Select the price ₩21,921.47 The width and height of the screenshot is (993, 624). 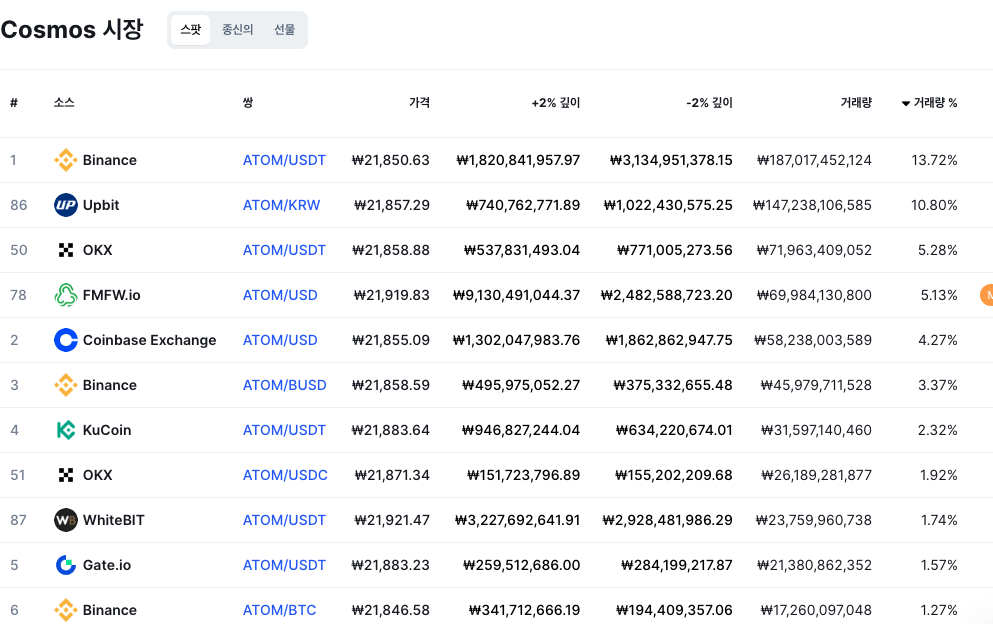tap(391, 520)
